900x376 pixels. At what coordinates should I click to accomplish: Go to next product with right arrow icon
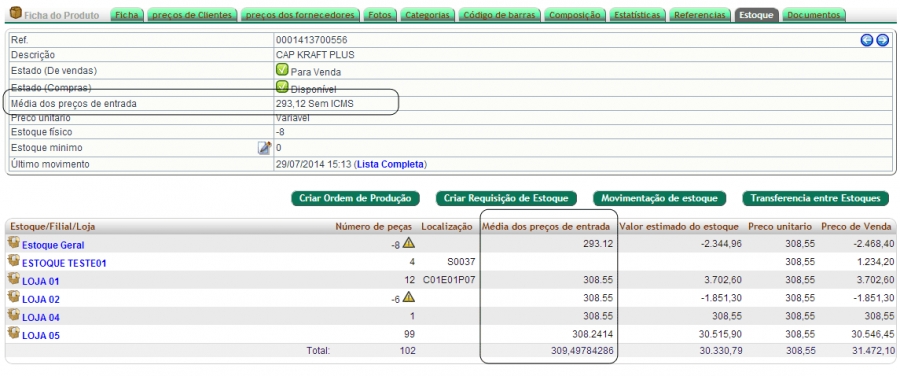click(x=883, y=40)
